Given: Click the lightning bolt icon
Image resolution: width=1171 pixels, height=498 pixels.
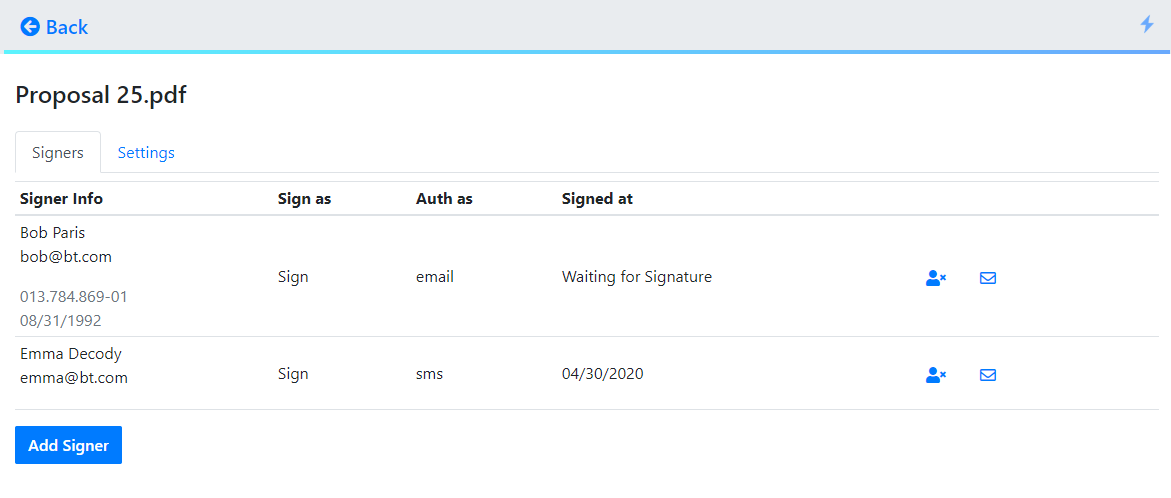Looking at the screenshot, I should (x=1147, y=24).
